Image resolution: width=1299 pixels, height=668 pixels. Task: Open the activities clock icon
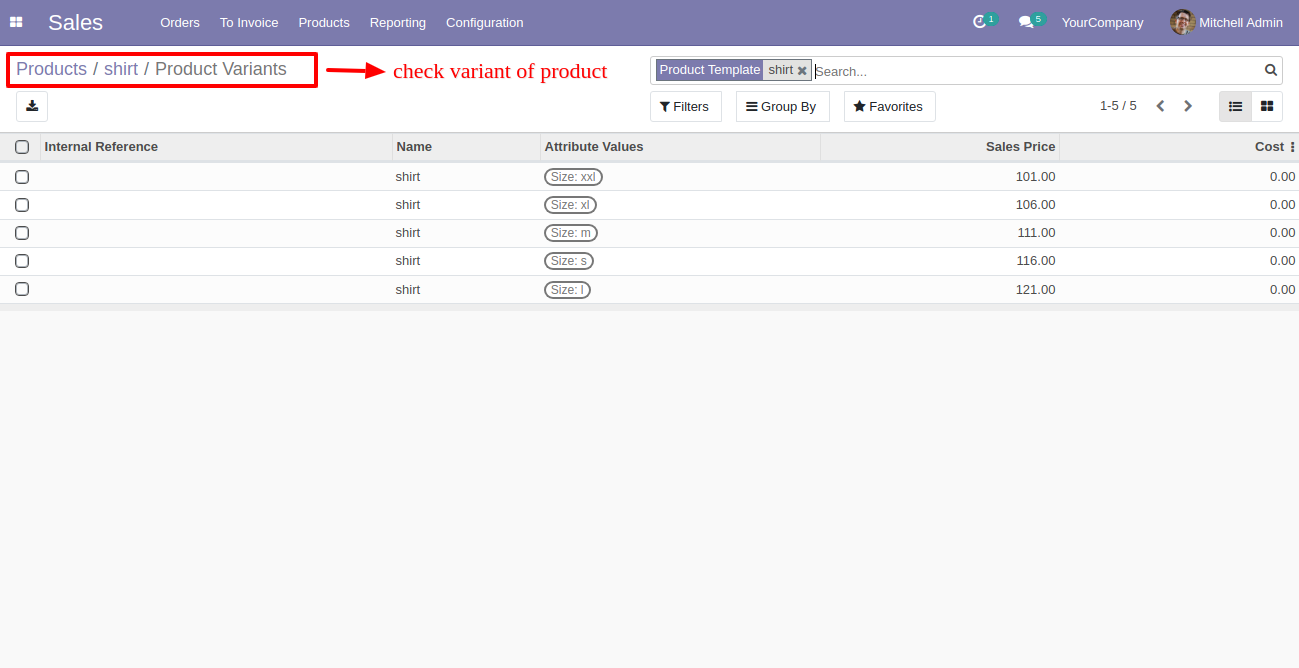pyautogui.click(x=979, y=22)
